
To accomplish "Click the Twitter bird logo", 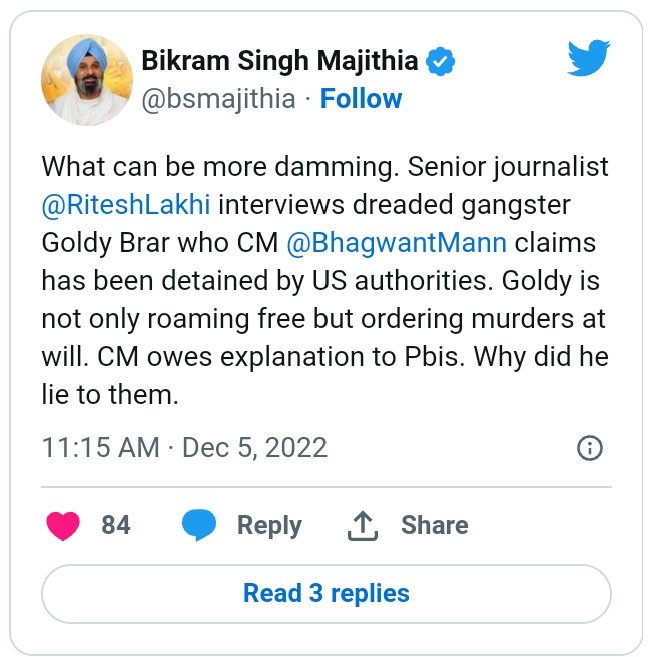I will point(589,59).
